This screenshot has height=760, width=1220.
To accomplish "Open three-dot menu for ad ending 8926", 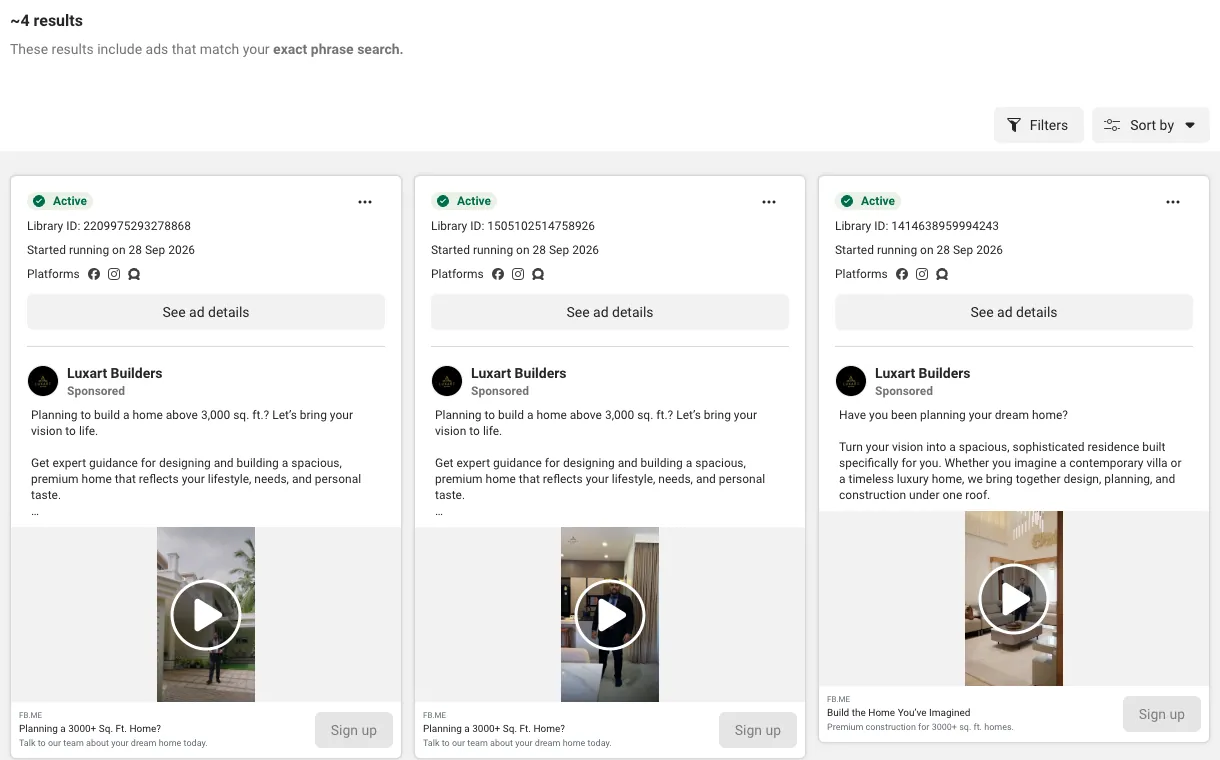I will (x=769, y=202).
